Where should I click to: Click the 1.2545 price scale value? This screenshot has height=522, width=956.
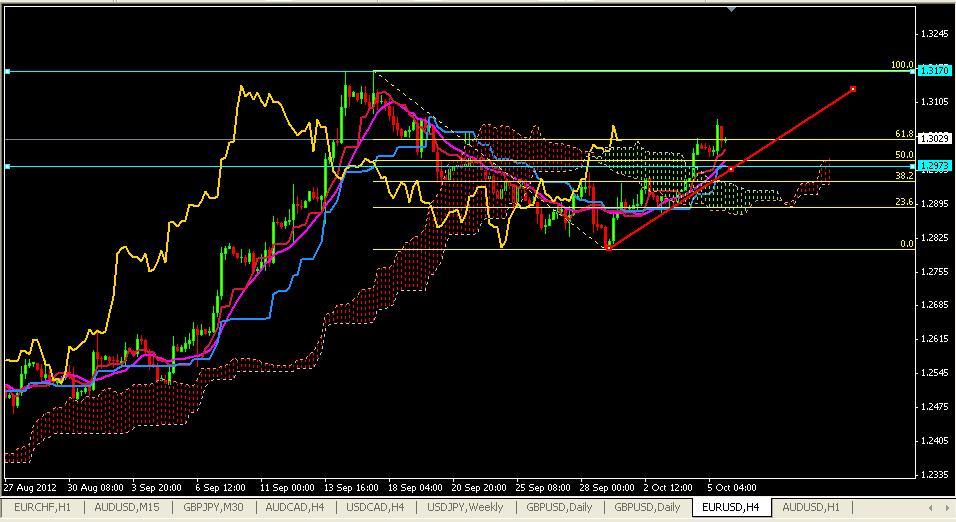point(935,373)
